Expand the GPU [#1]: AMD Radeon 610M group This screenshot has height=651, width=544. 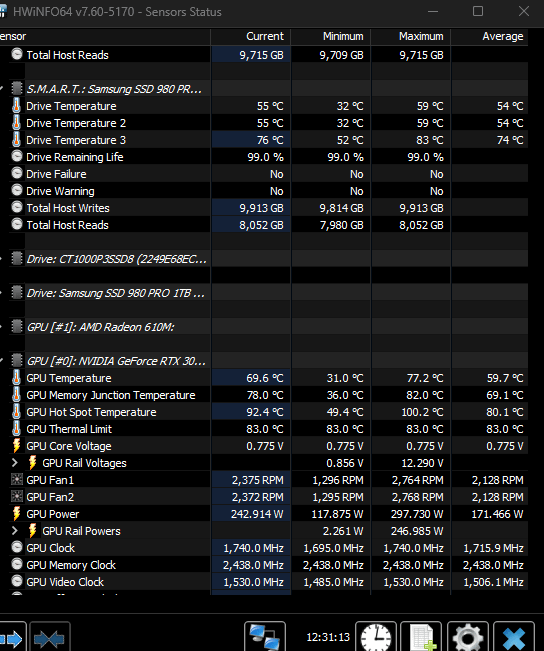point(1,327)
